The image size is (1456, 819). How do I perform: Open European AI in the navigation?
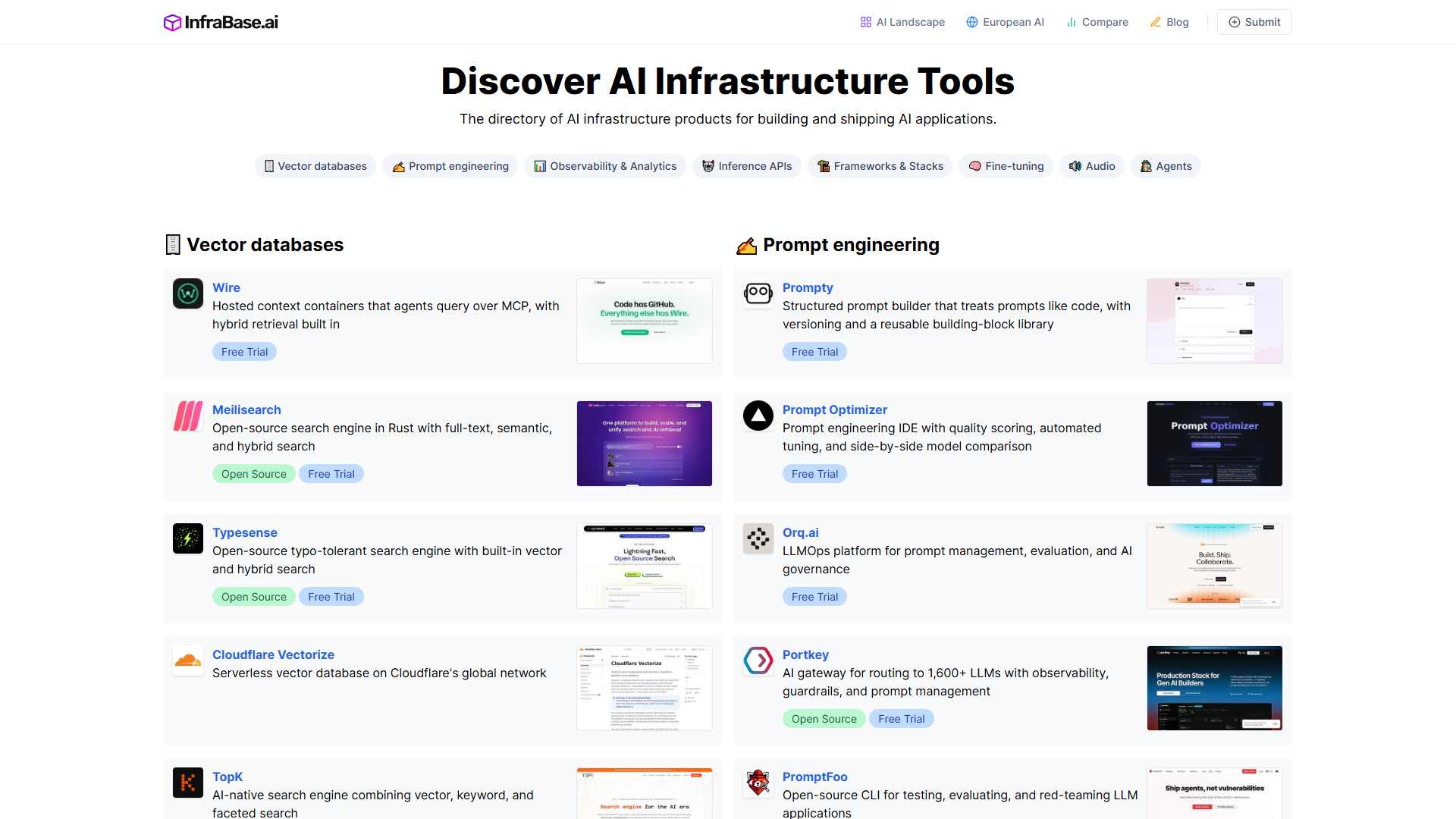click(1005, 22)
